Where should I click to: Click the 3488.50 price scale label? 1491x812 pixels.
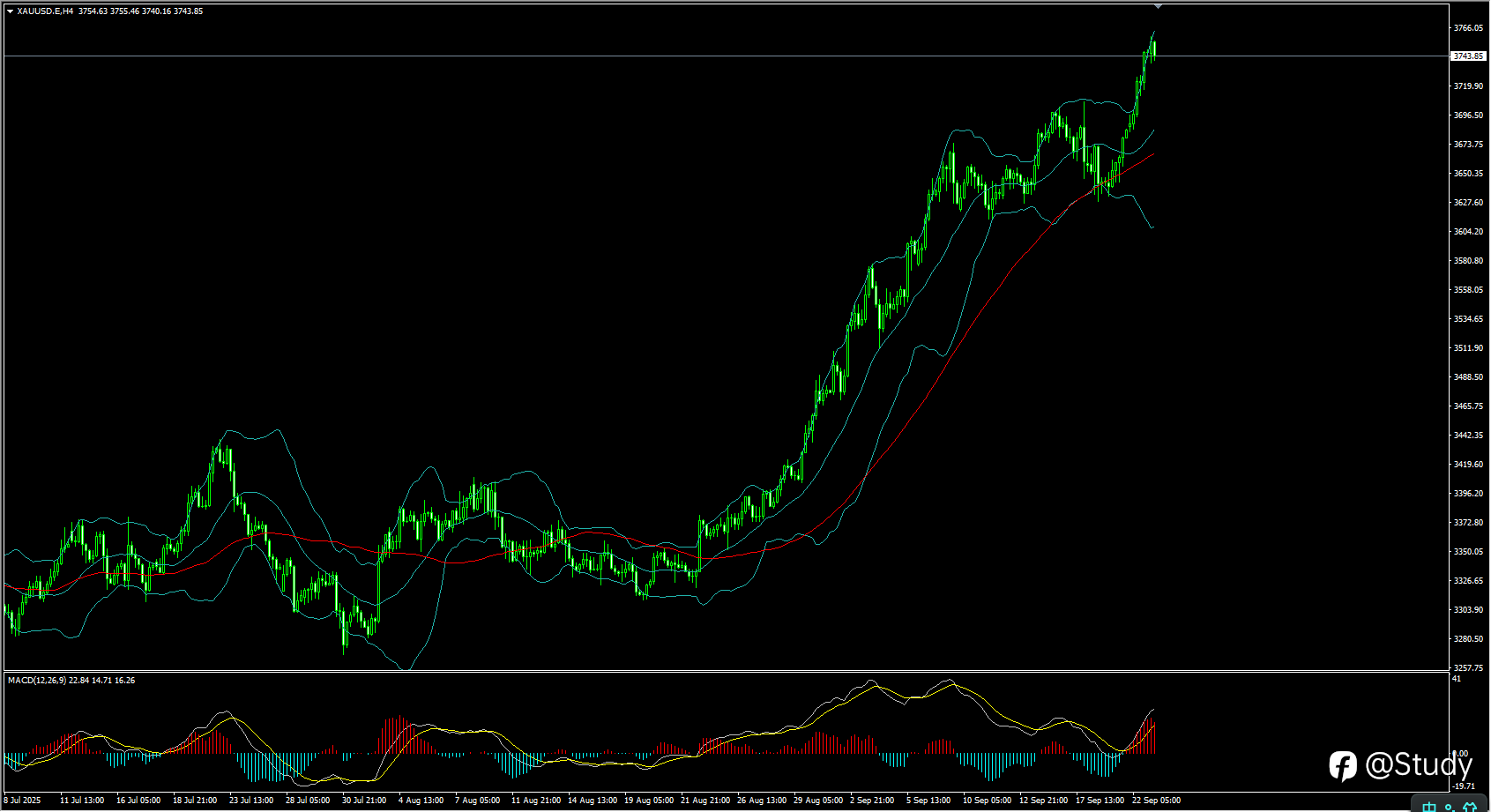pos(1468,377)
